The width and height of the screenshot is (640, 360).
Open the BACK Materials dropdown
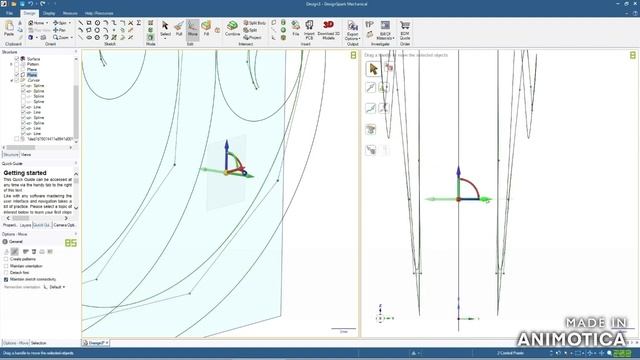393,38
